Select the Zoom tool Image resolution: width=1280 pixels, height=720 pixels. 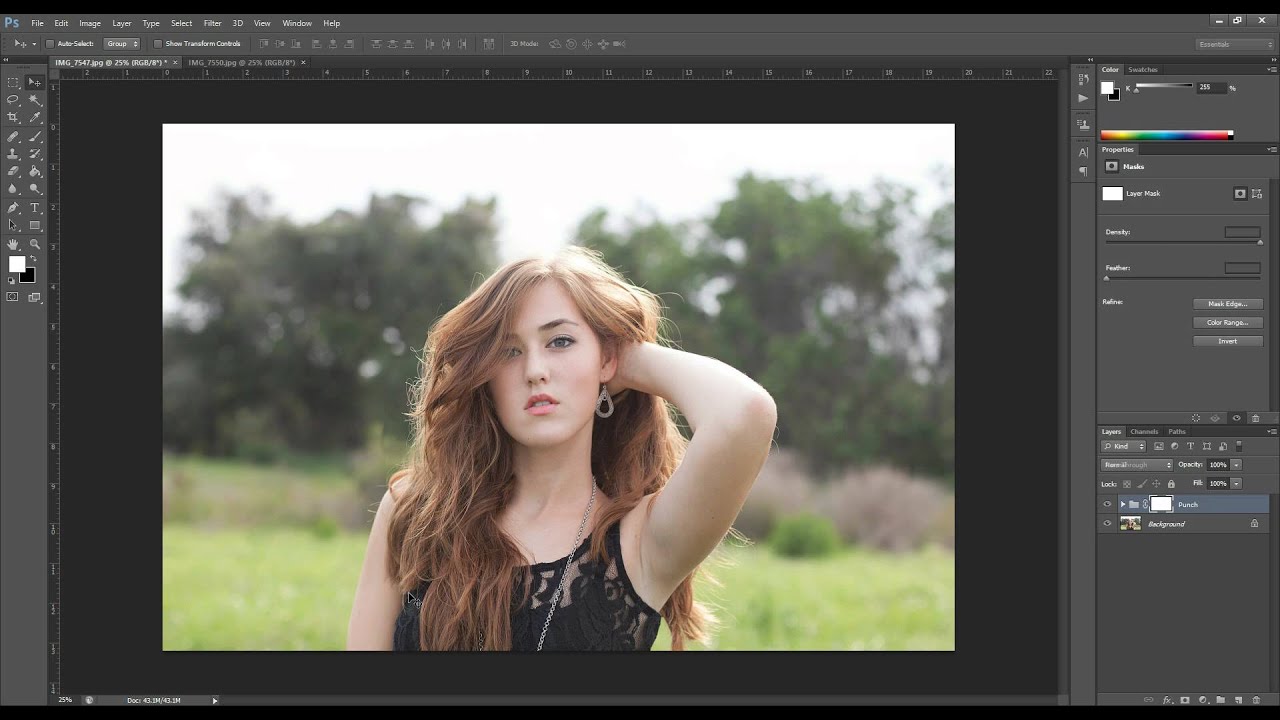point(35,243)
